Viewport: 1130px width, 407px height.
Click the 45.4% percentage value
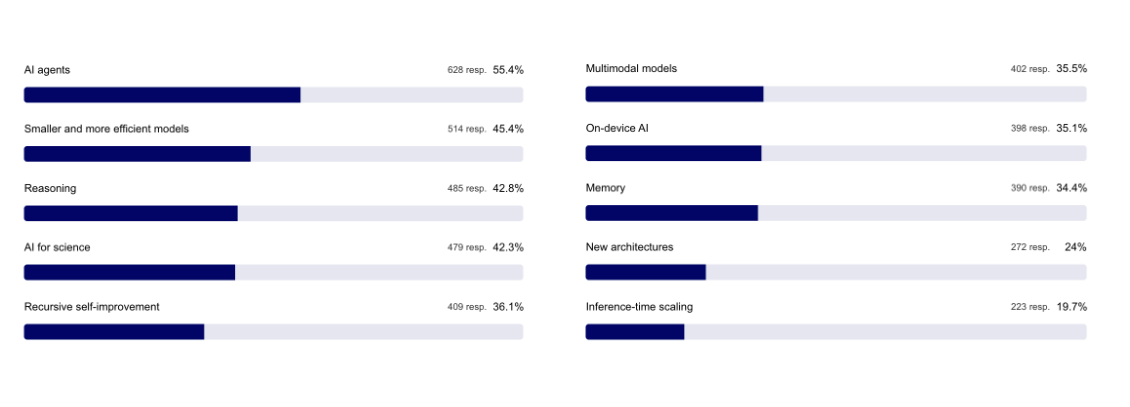coord(508,129)
